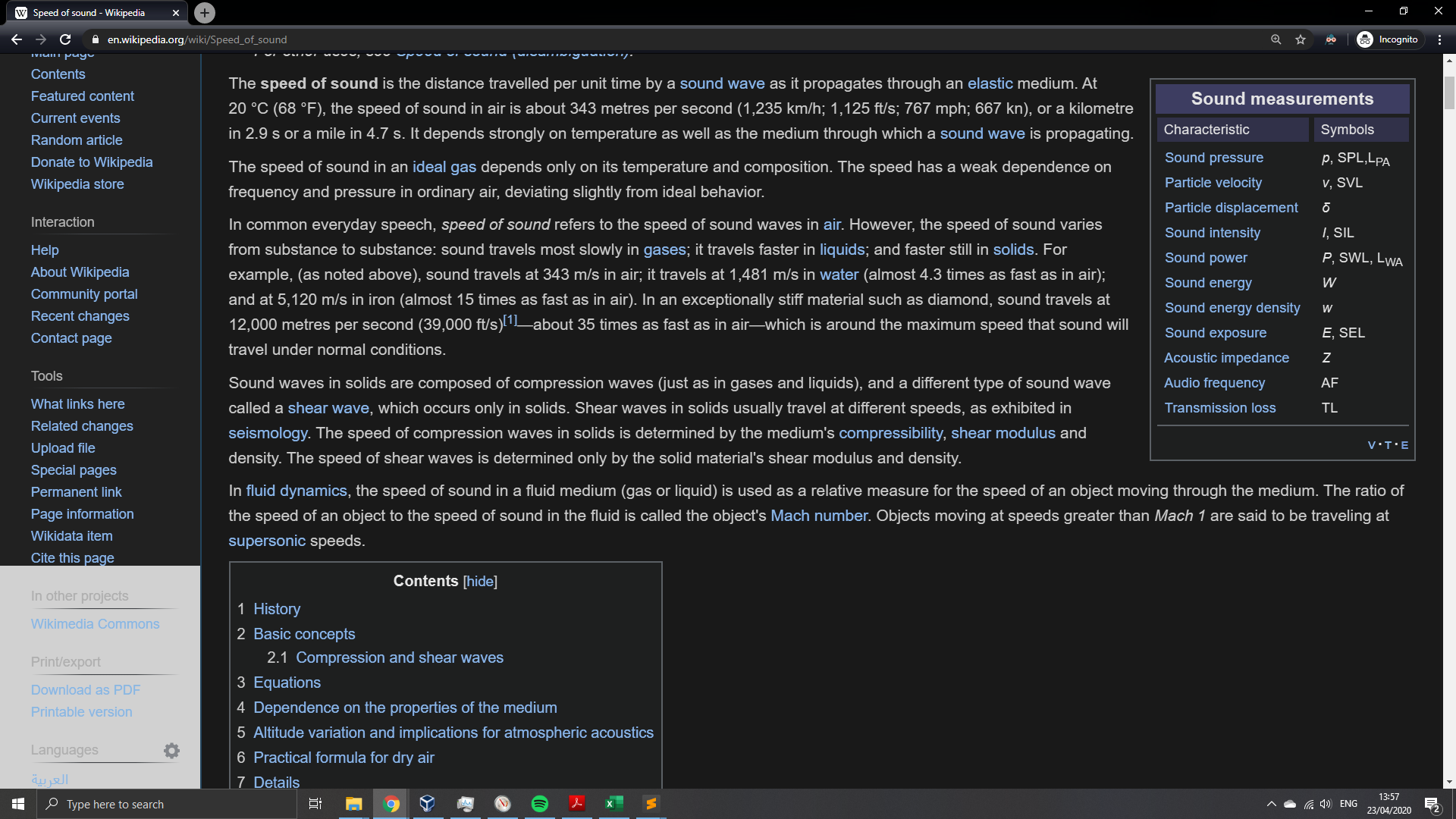Reload the page with the refresh icon
This screenshot has height=819, width=1456.
tap(65, 39)
